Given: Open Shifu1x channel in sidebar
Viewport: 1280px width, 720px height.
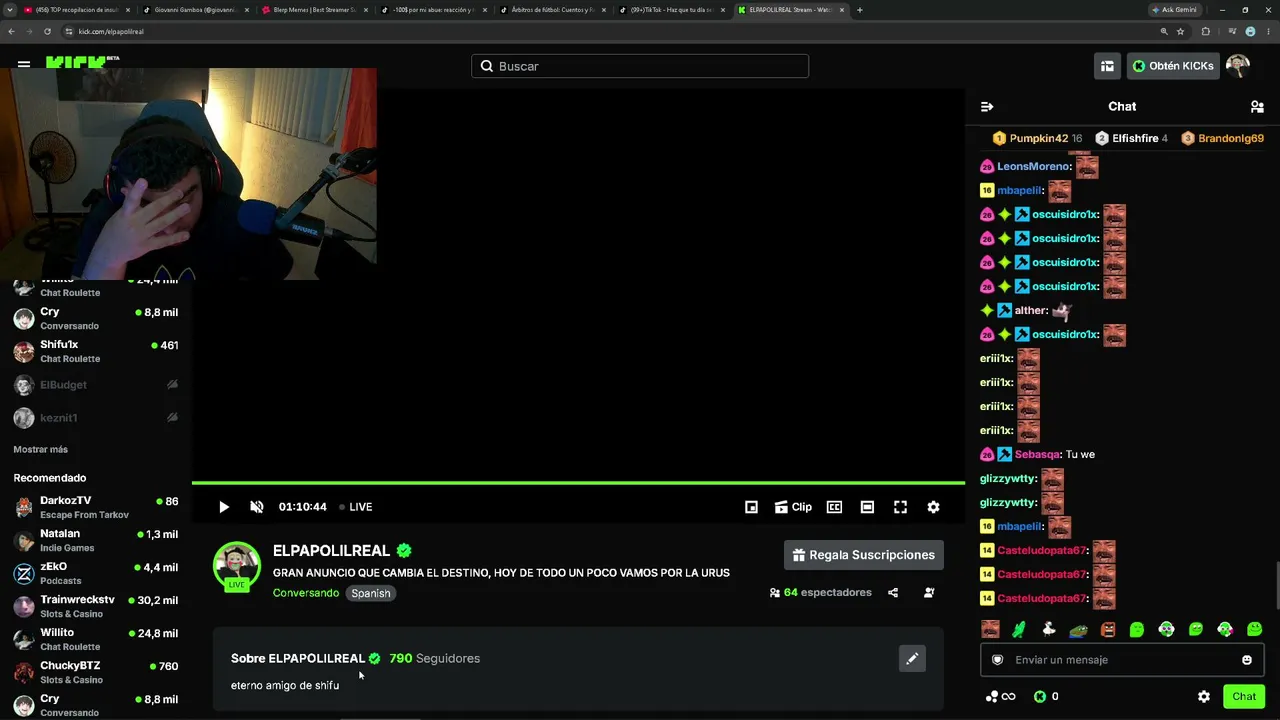Looking at the screenshot, I should (96, 351).
